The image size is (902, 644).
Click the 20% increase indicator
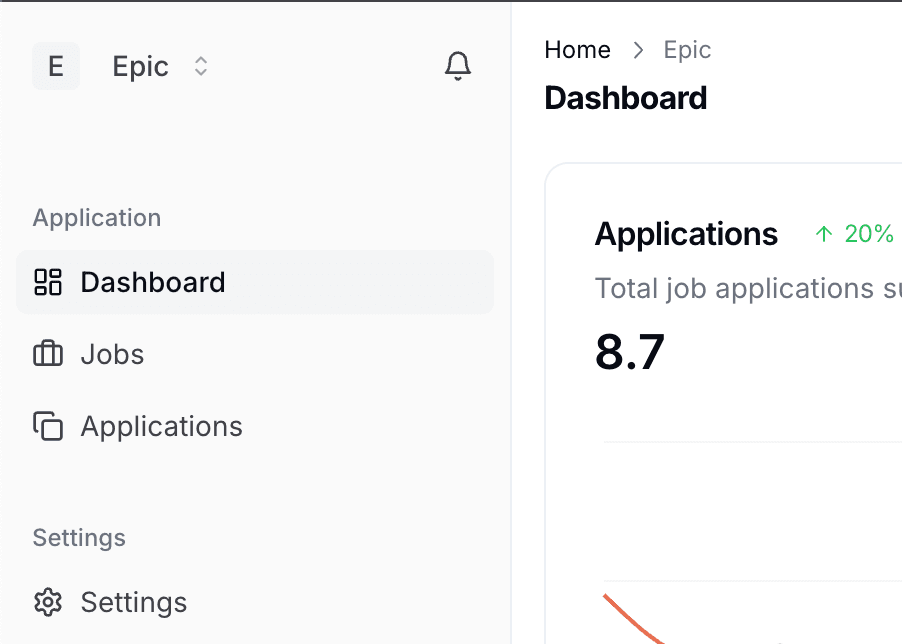[x=854, y=233]
